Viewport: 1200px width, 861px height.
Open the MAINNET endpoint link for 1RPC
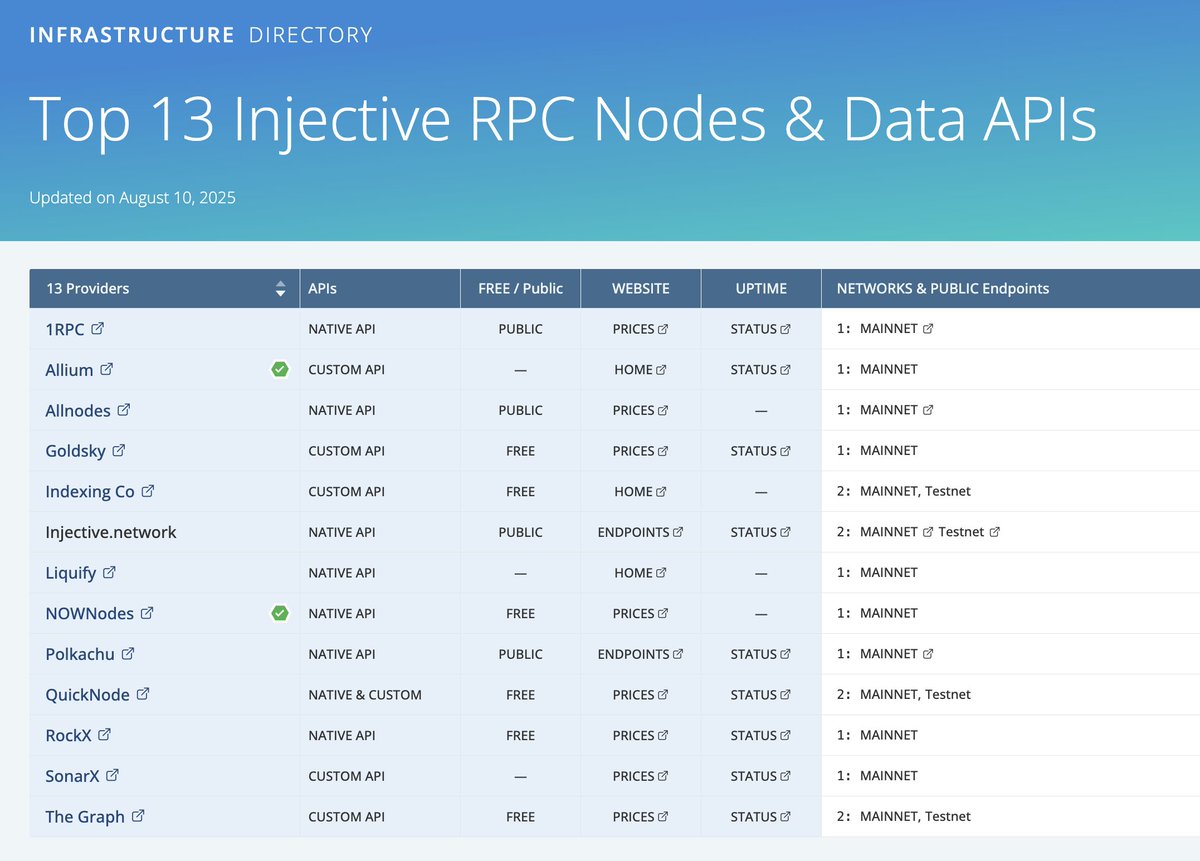[896, 329]
